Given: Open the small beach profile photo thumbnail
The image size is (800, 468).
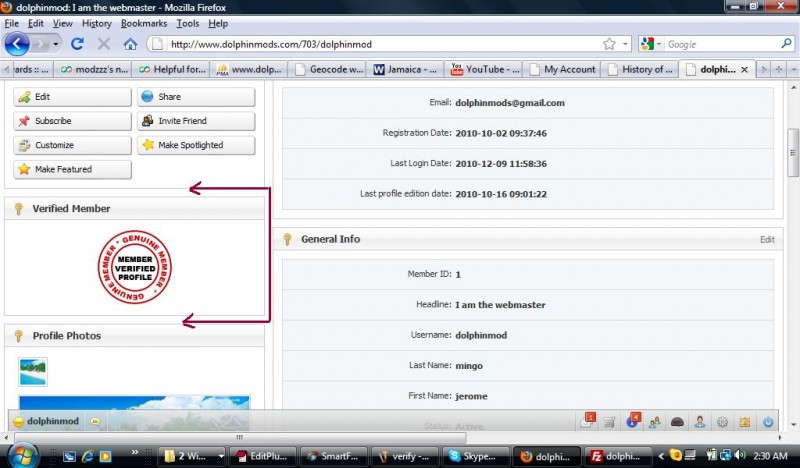Looking at the screenshot, I should coord(33,372).
